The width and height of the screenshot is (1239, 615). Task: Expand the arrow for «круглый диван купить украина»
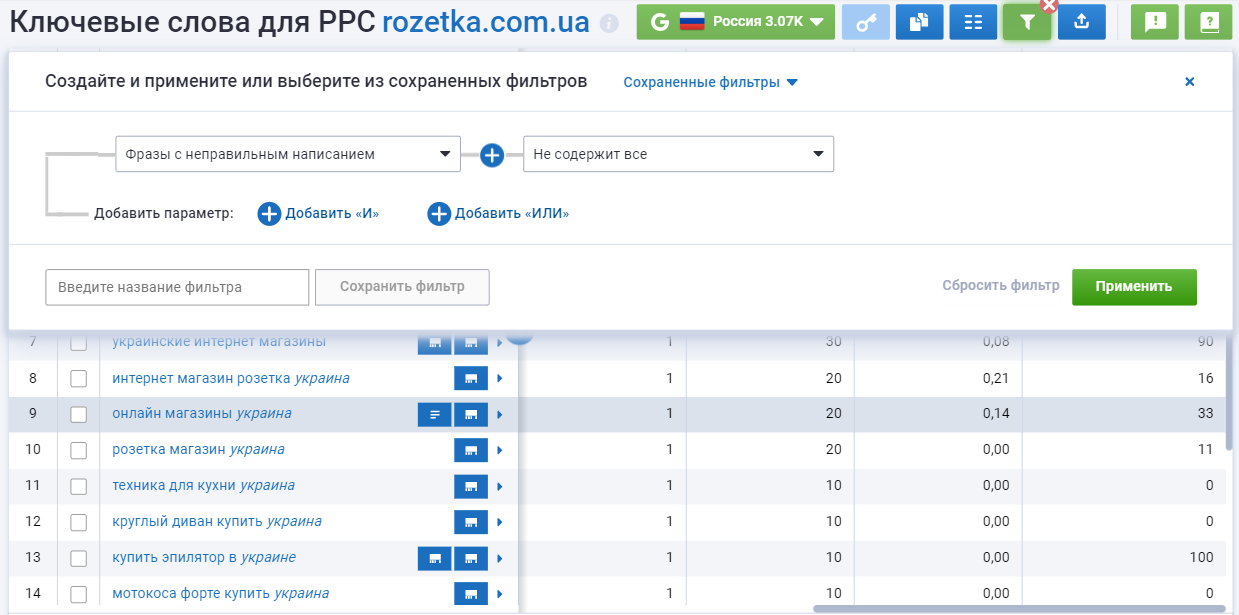pyautogui.click(x=499, y=522)
